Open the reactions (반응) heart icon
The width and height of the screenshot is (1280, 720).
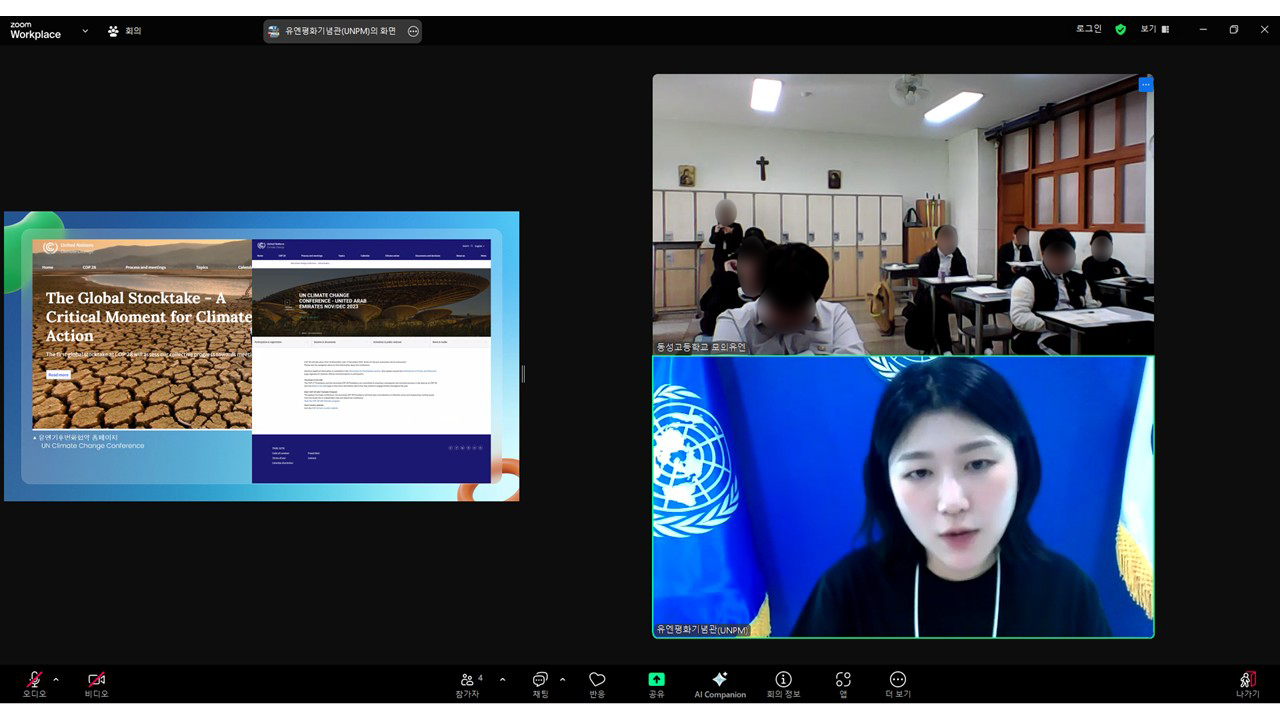pyautogui.click(x=597, y=681)
